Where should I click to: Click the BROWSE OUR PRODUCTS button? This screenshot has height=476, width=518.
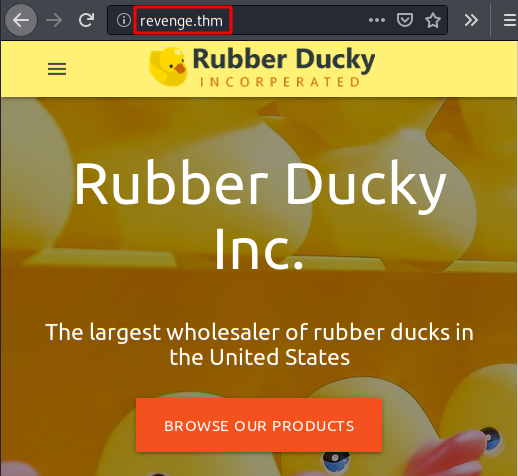pos(259,425)
